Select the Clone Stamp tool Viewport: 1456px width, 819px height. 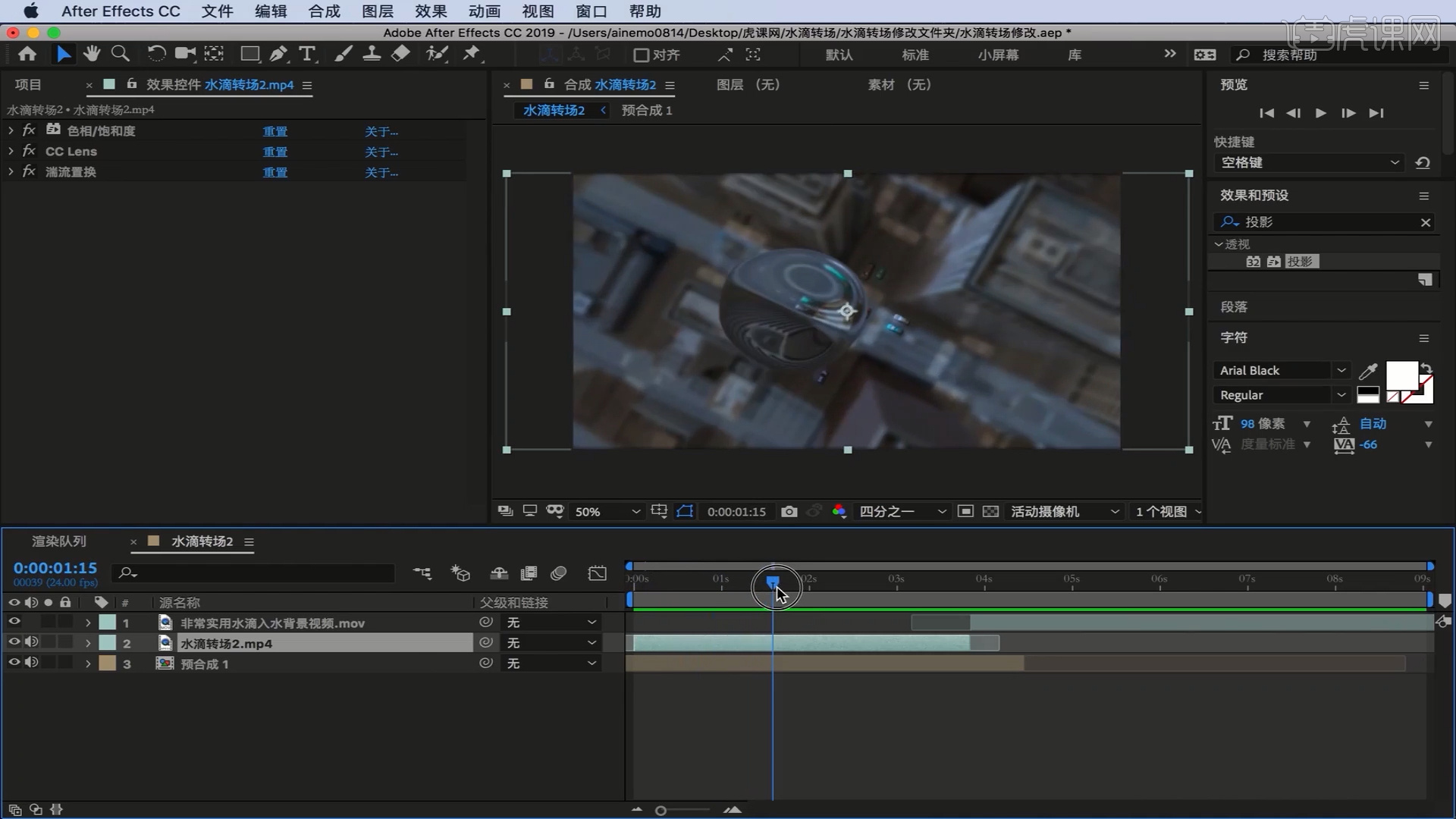[x=372, y=54]
